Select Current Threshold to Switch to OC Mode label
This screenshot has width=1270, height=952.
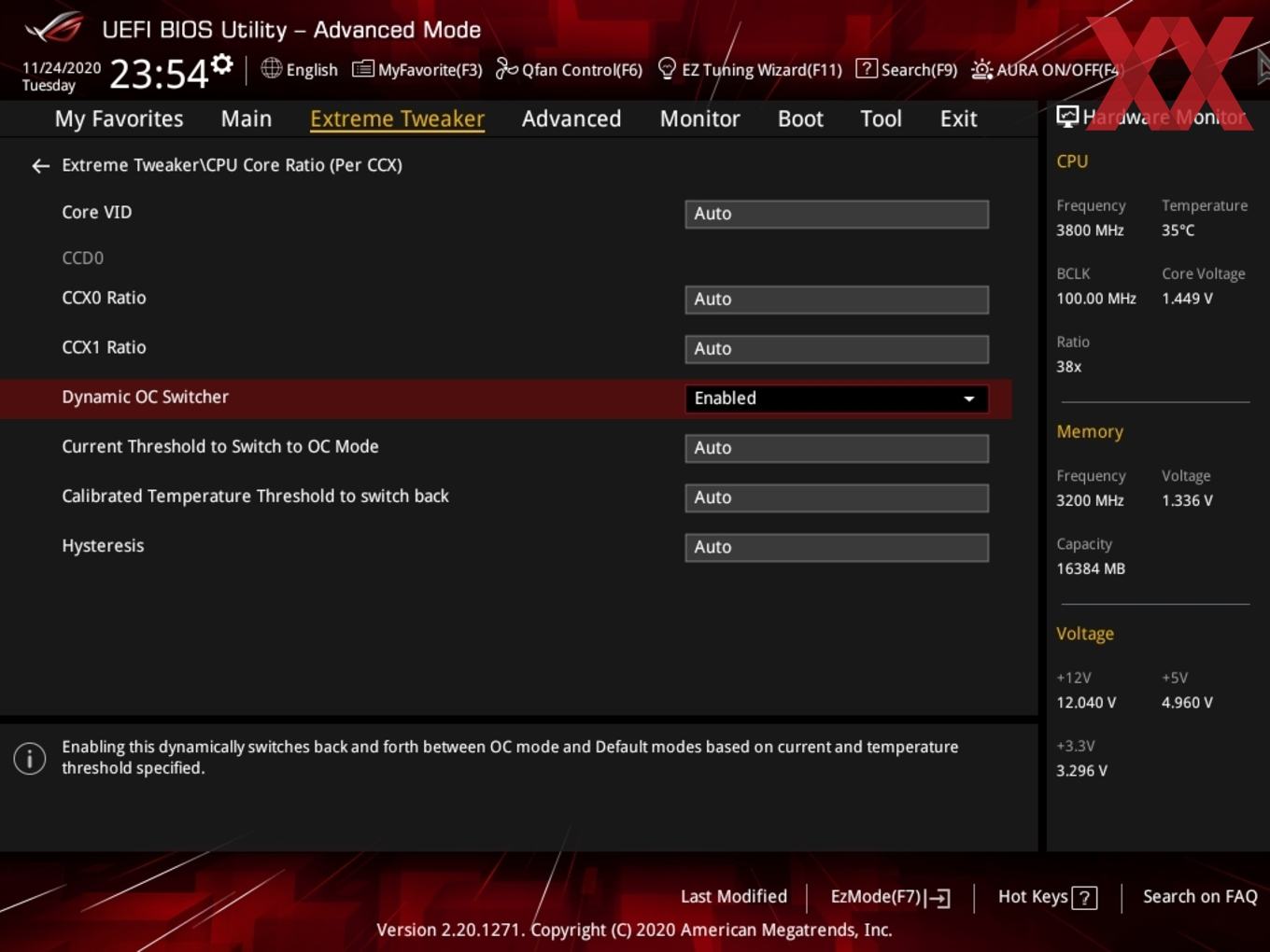coord(220,446)
